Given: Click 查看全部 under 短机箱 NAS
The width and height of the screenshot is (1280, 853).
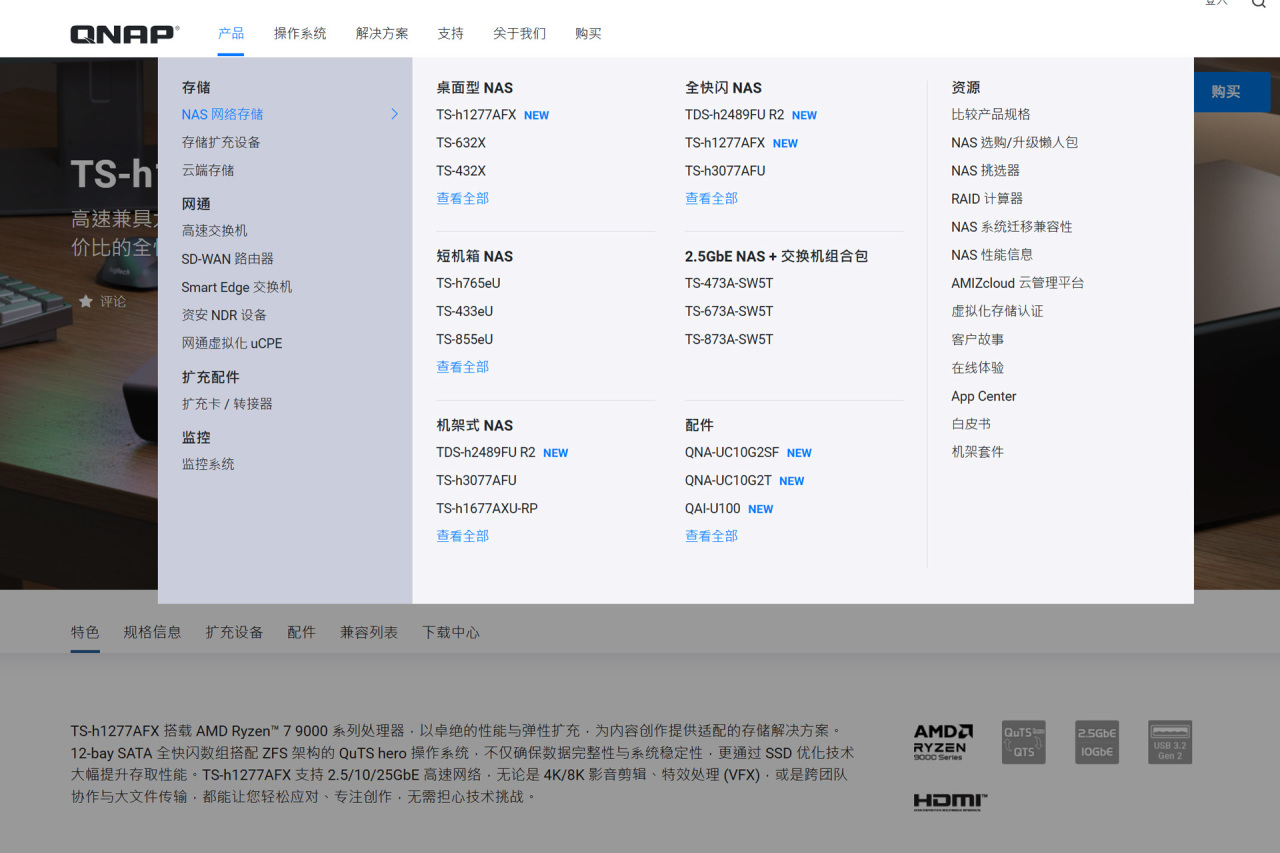Looking at the screenshot, I should (462, 367).
